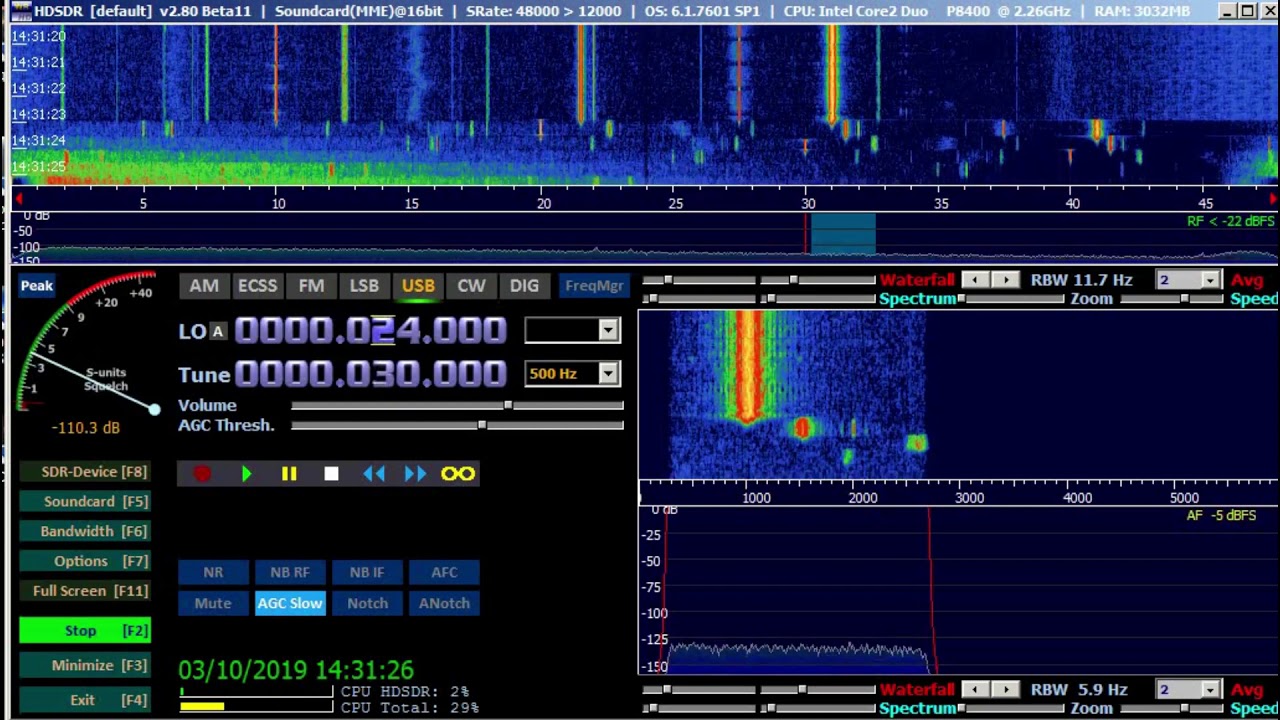
Task: Switch to FM mode
Action: 311,286
